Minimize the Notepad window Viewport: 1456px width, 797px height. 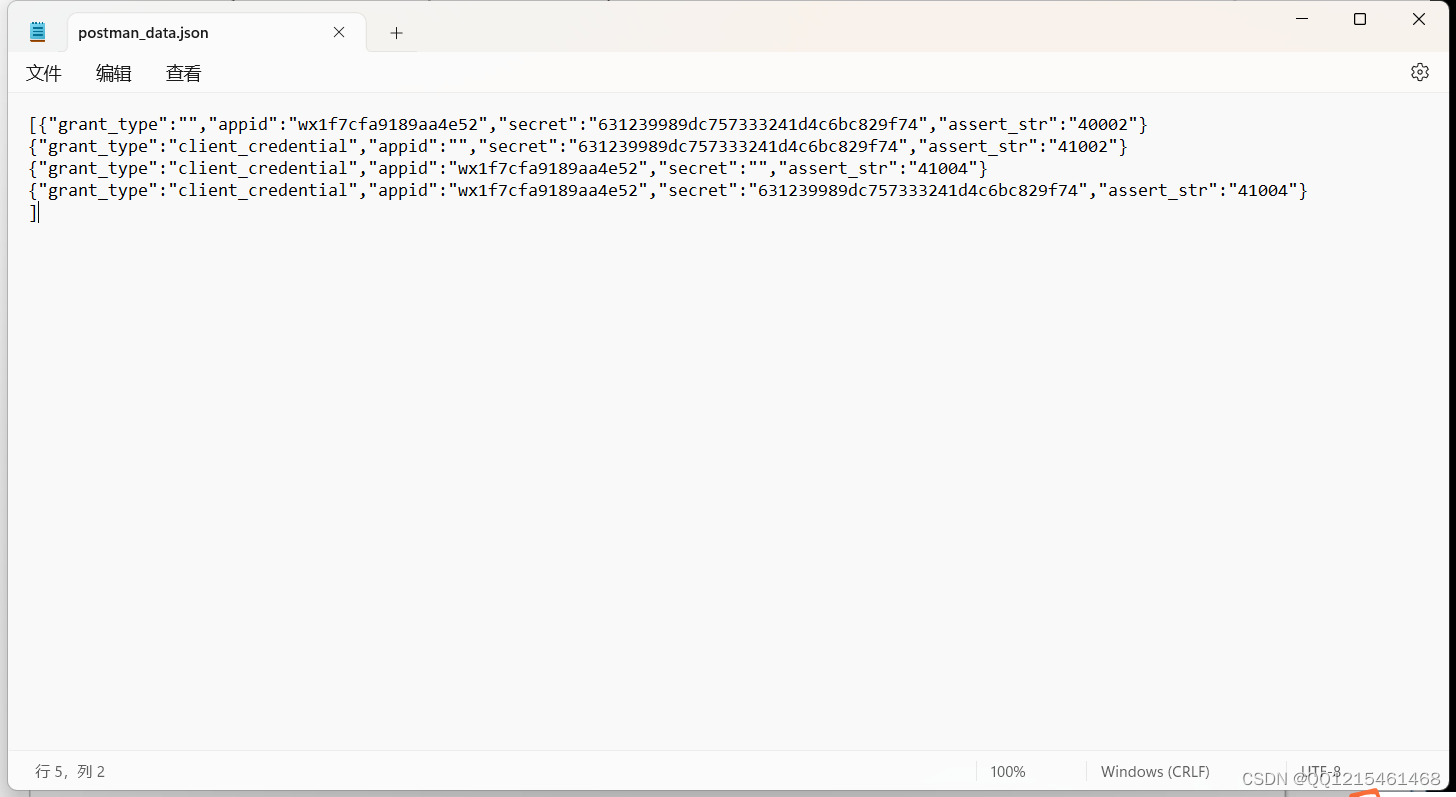(x=1302, y=19)
